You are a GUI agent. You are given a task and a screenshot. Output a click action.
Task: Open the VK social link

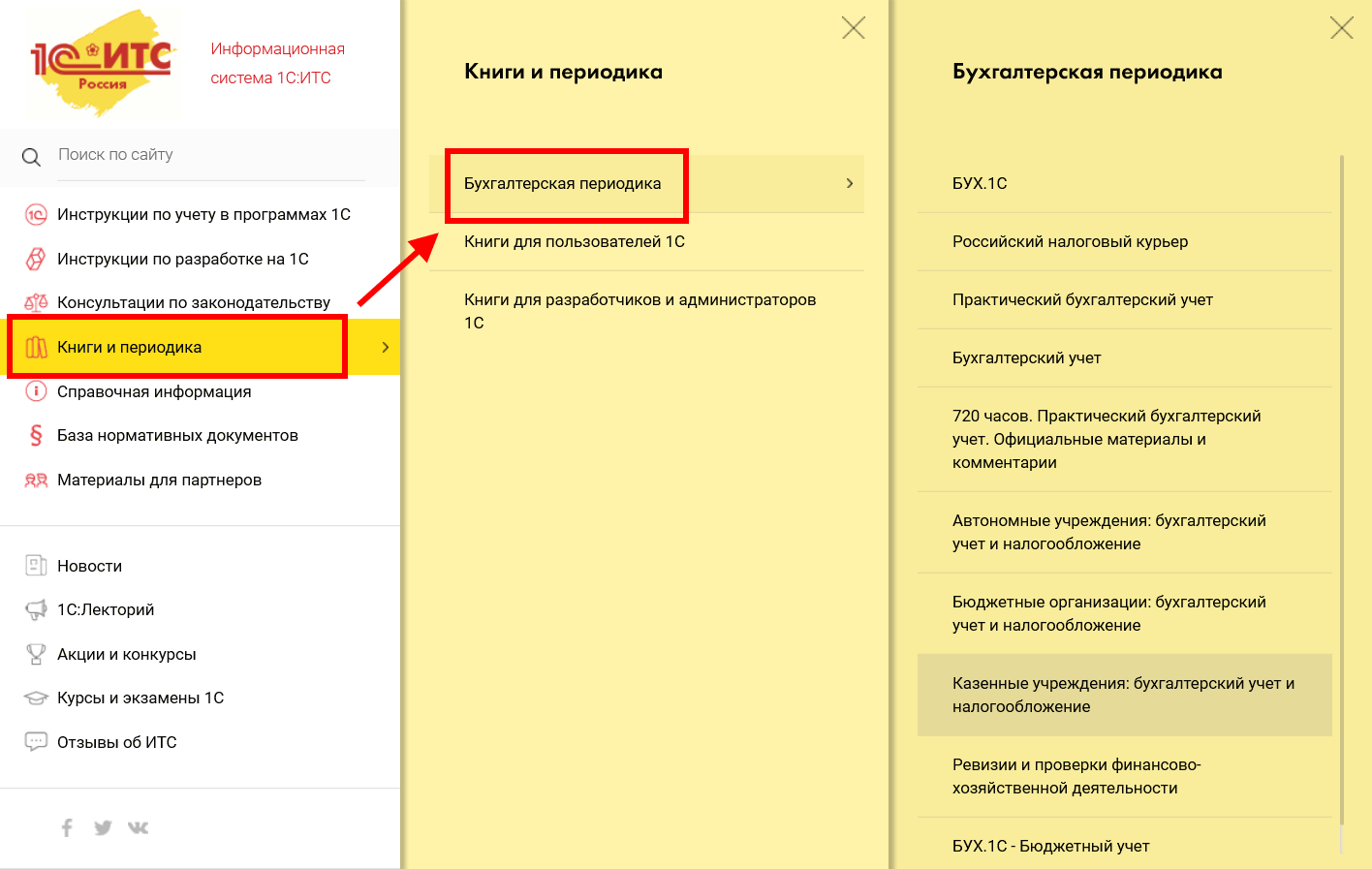coord(138,827)
